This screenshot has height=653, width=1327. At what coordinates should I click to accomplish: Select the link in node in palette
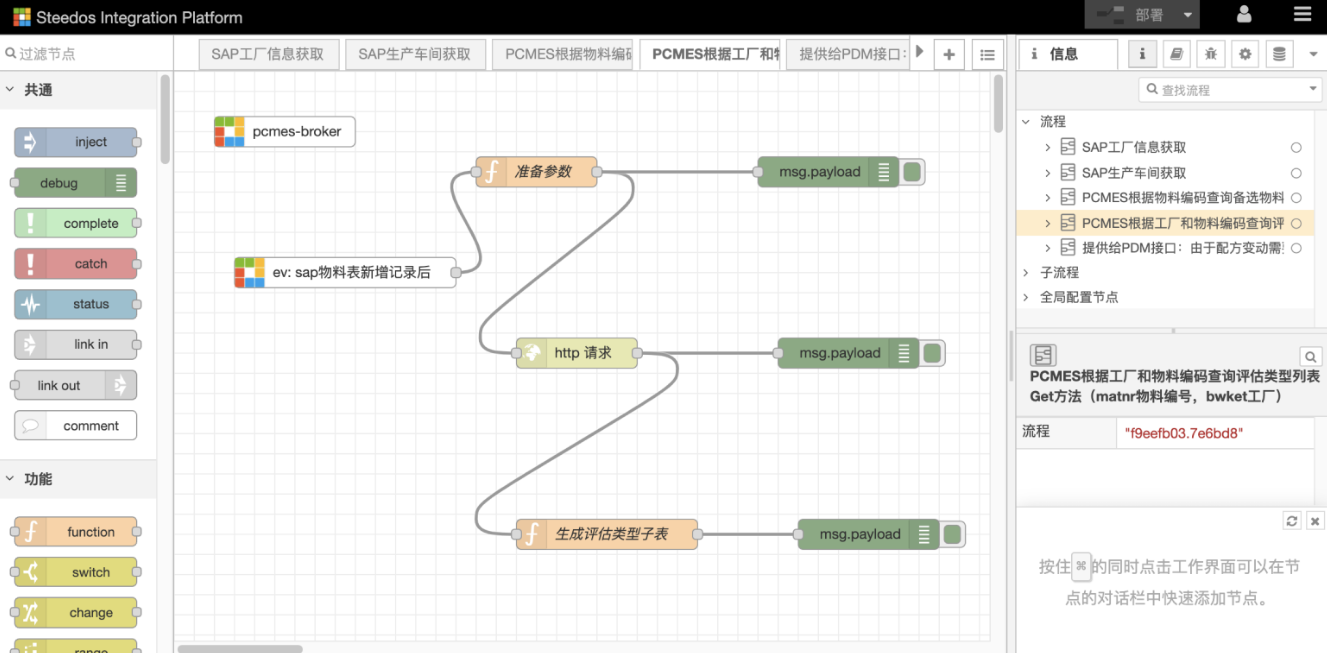point(76,344)
